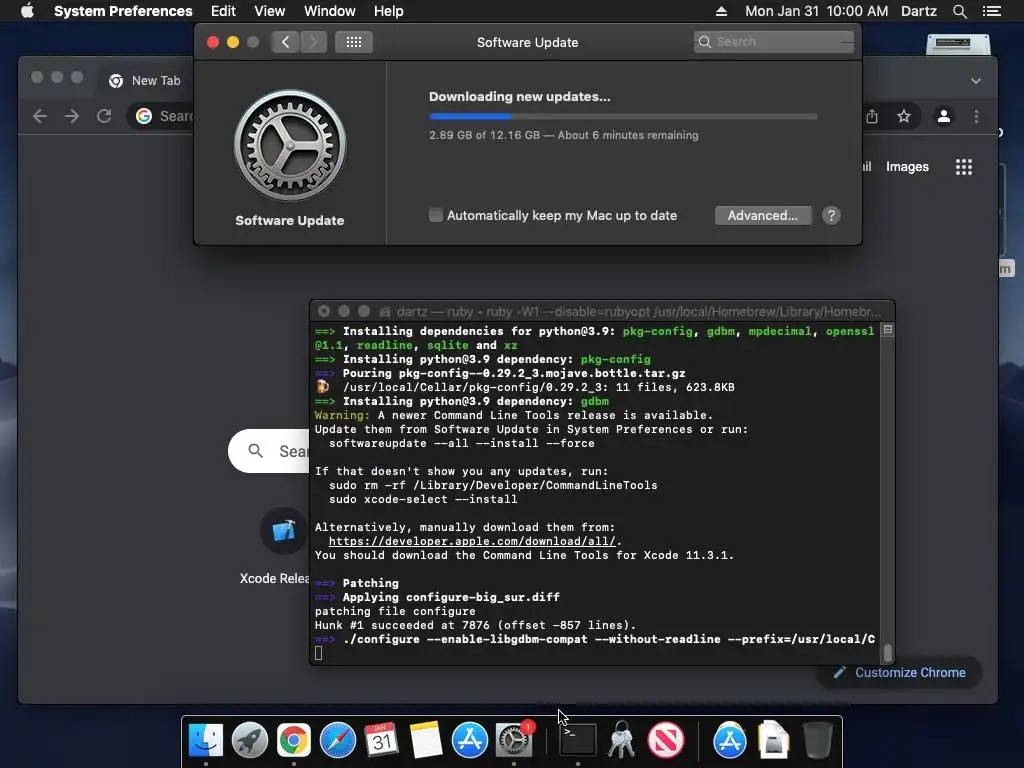
Task: Click the Chrome share page icon
Action: (872, 116)
